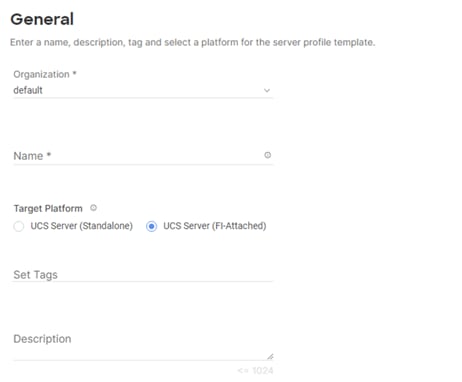Click the Organization field label

point(41,74)
